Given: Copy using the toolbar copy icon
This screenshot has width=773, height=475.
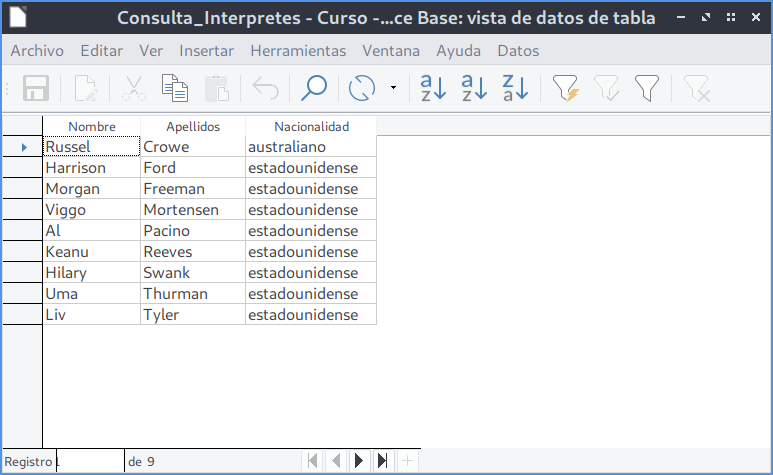Looking at the screenshot, I should click(175, 89).
